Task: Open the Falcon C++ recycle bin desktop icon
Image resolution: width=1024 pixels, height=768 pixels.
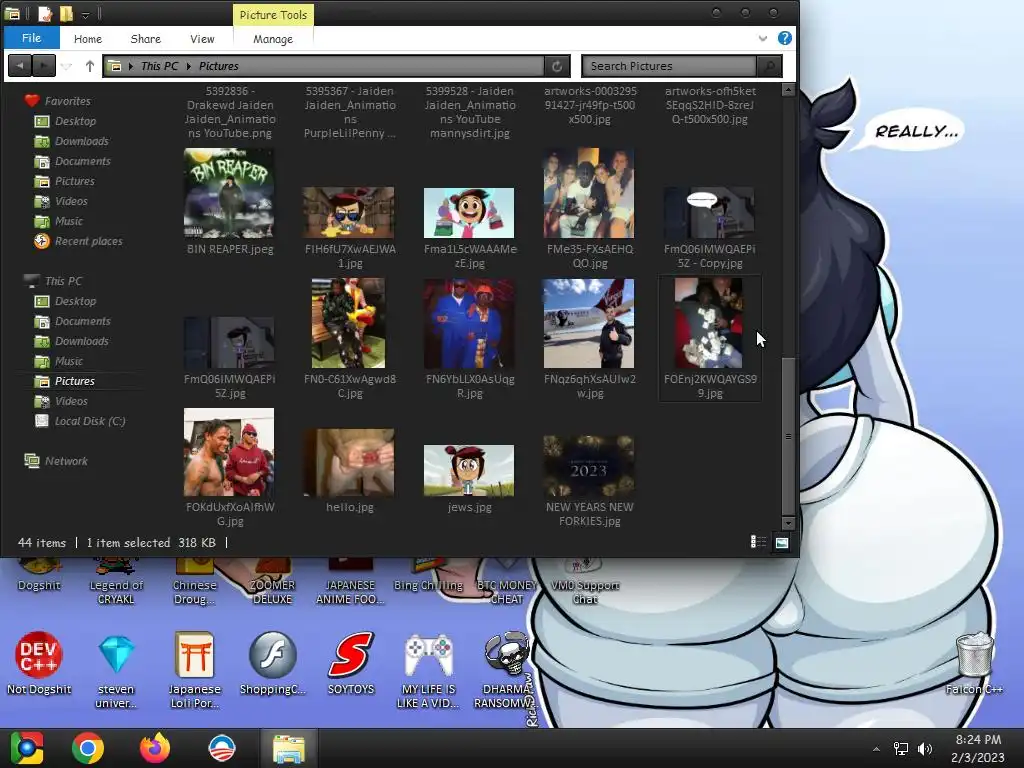Action: point(974,664)
